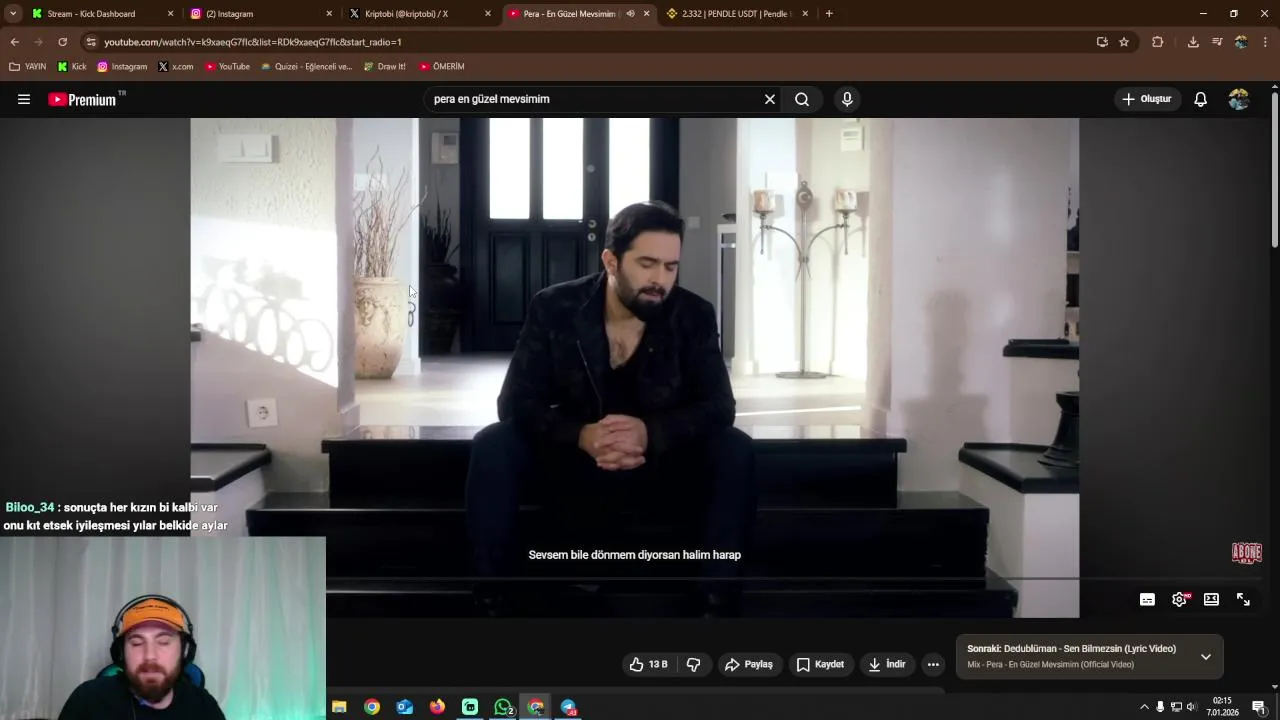1280x720 pixels.
Task: Install app icon in address bar
Action: (x=1102, y=42)
